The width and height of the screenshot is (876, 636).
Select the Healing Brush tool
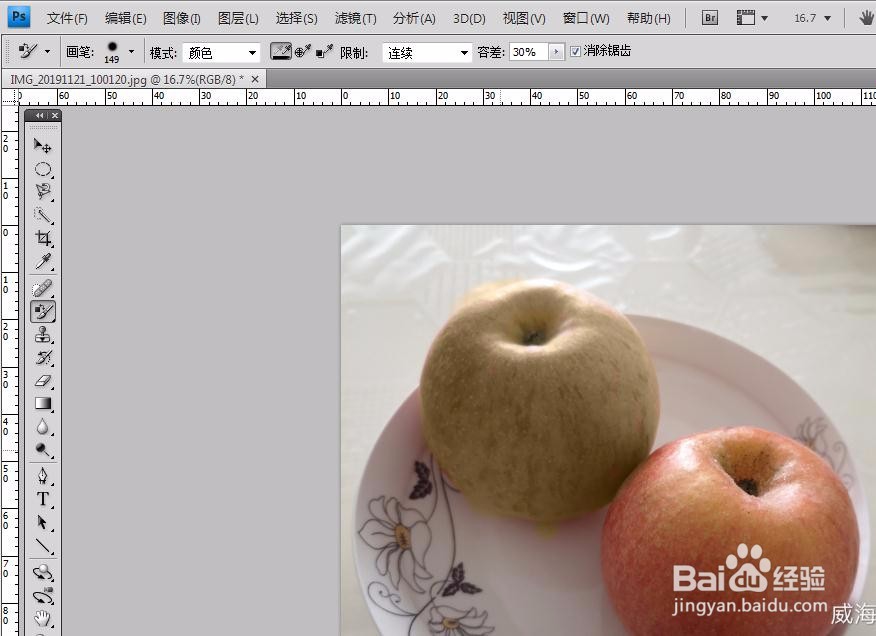42,288
